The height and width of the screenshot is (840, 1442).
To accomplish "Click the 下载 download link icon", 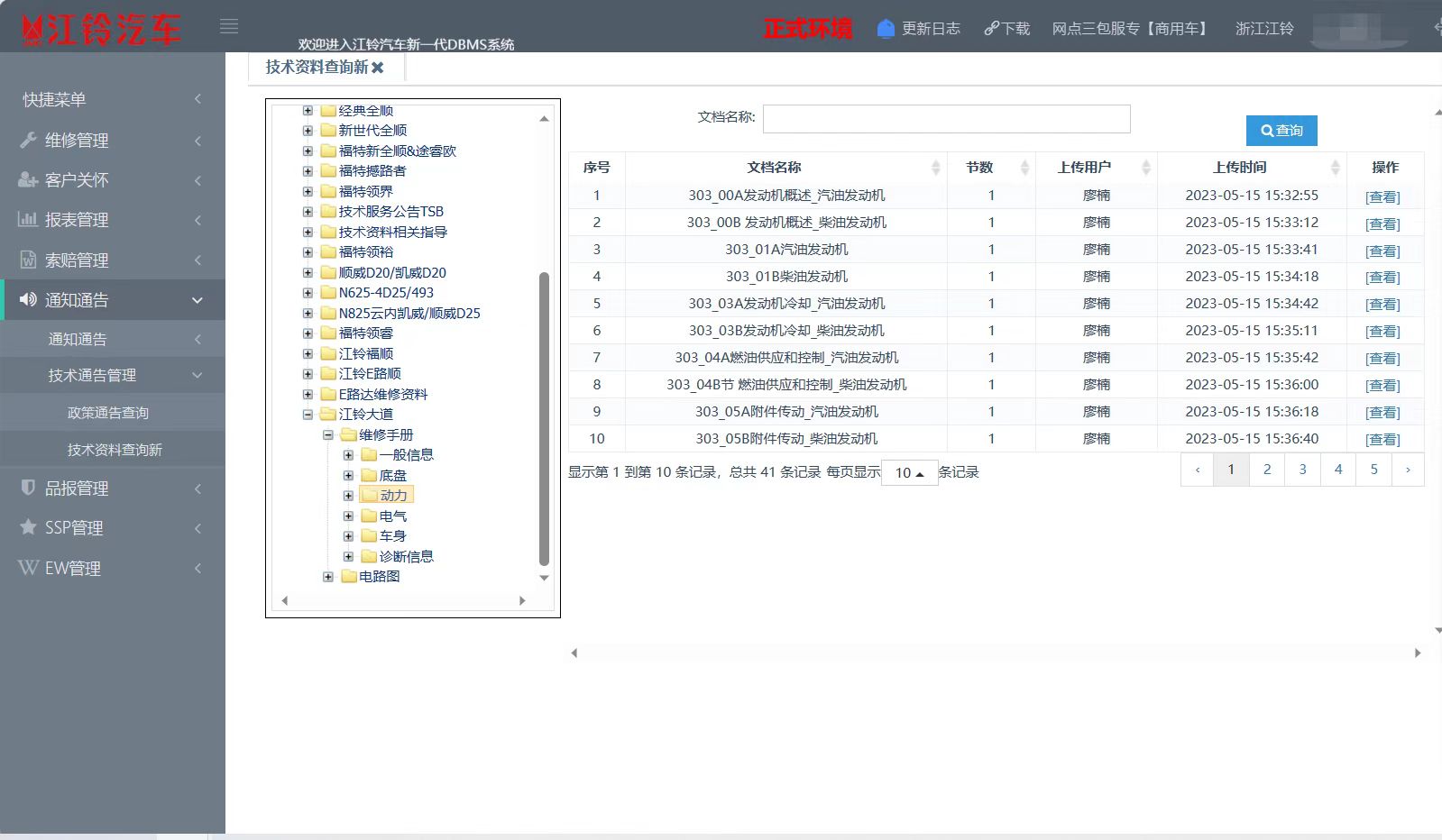I will (x=991, y=29).
